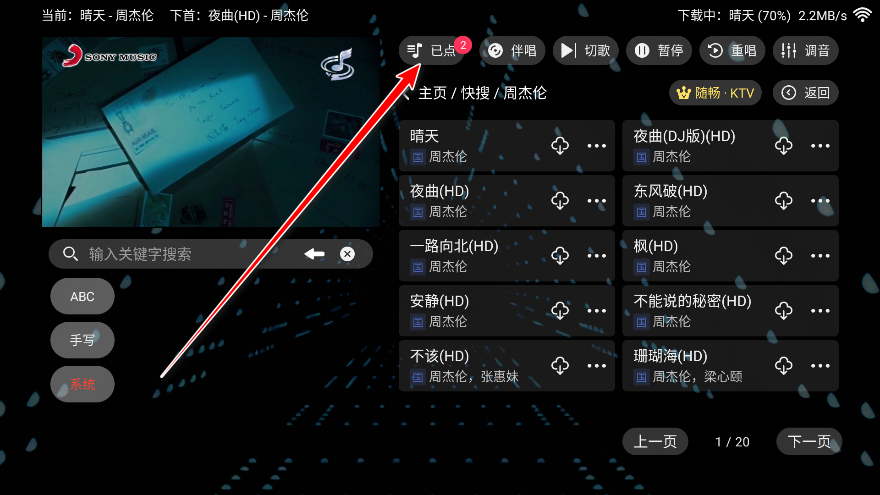This screenshot has height=495, width=880.
Task: Select 手写 handwriting input mode
Action: [82, 340]
